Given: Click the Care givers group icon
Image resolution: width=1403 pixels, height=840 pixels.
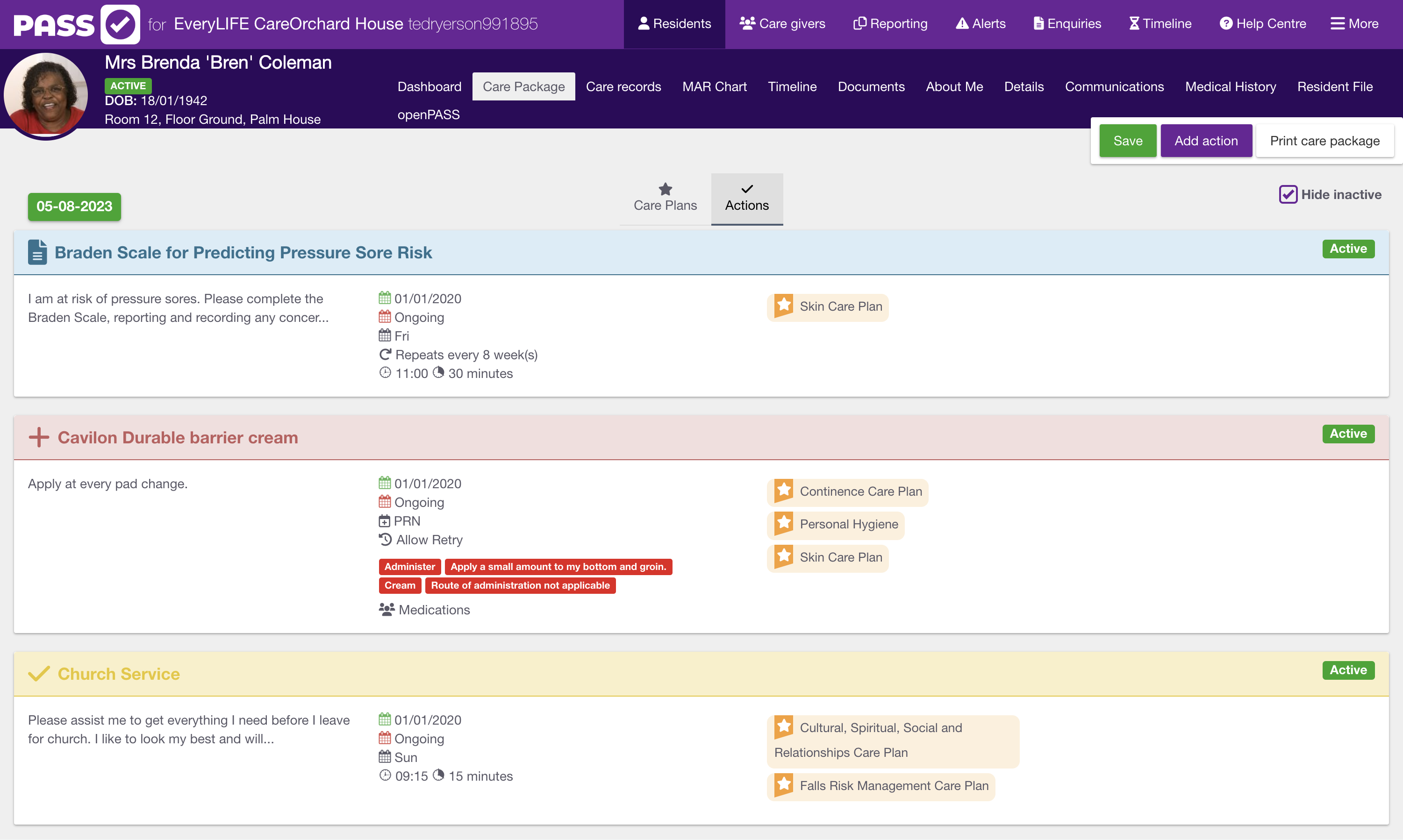Looking at the screenshot, I should click(747, 24).
